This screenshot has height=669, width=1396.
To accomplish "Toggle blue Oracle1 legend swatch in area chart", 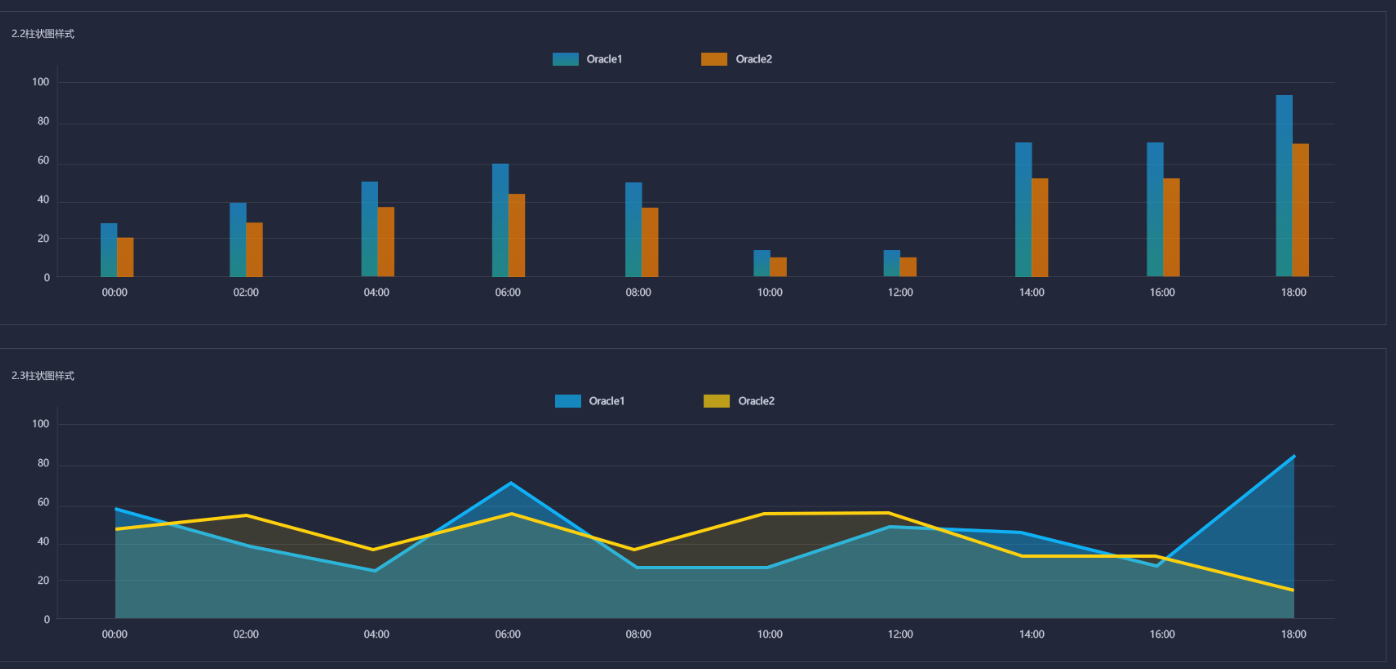I will (568, 401).
